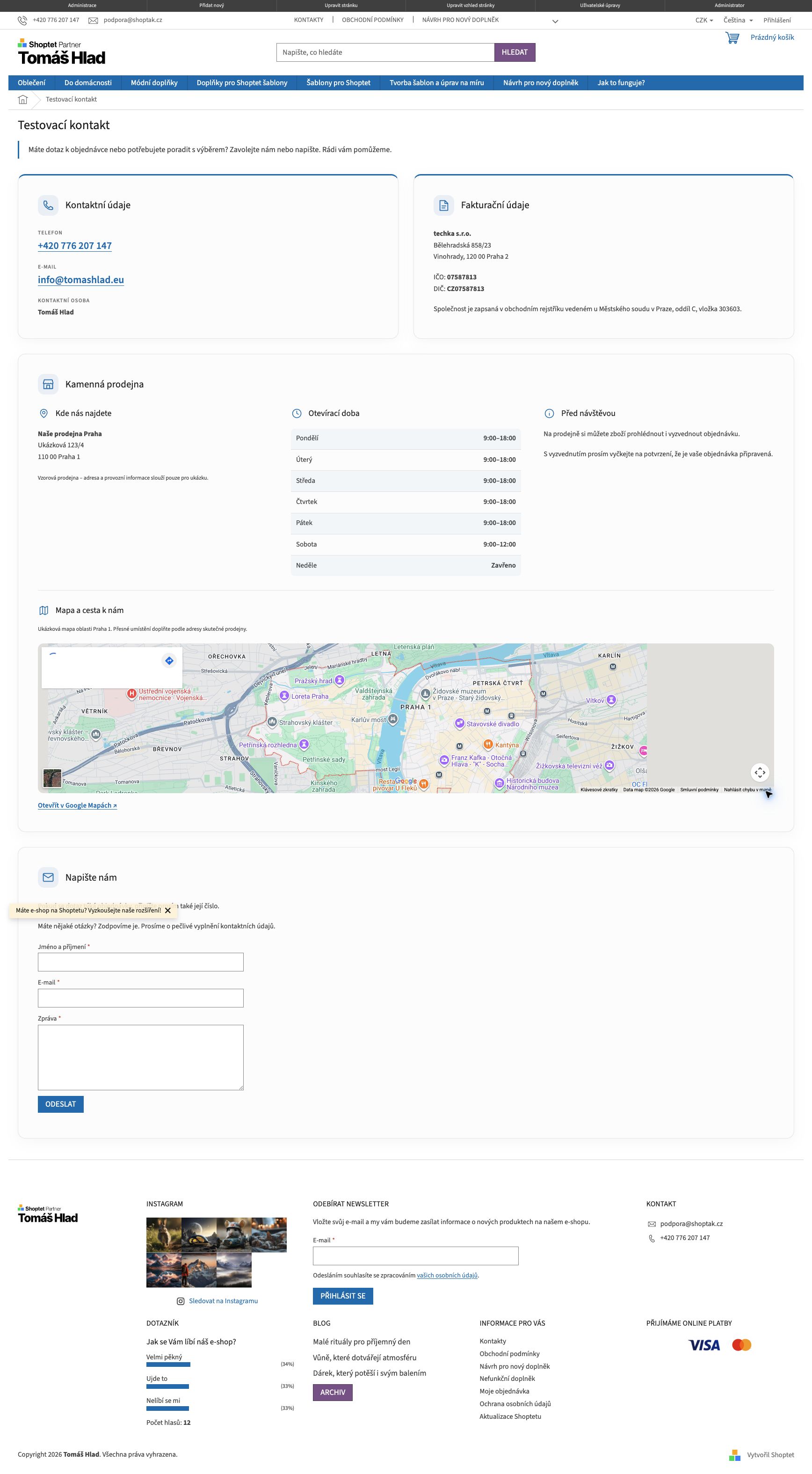Screen dimensions: 812x1474
Task: Click the phone icon next to Kontaktní údaje
Action: click(x=48, y=205)
